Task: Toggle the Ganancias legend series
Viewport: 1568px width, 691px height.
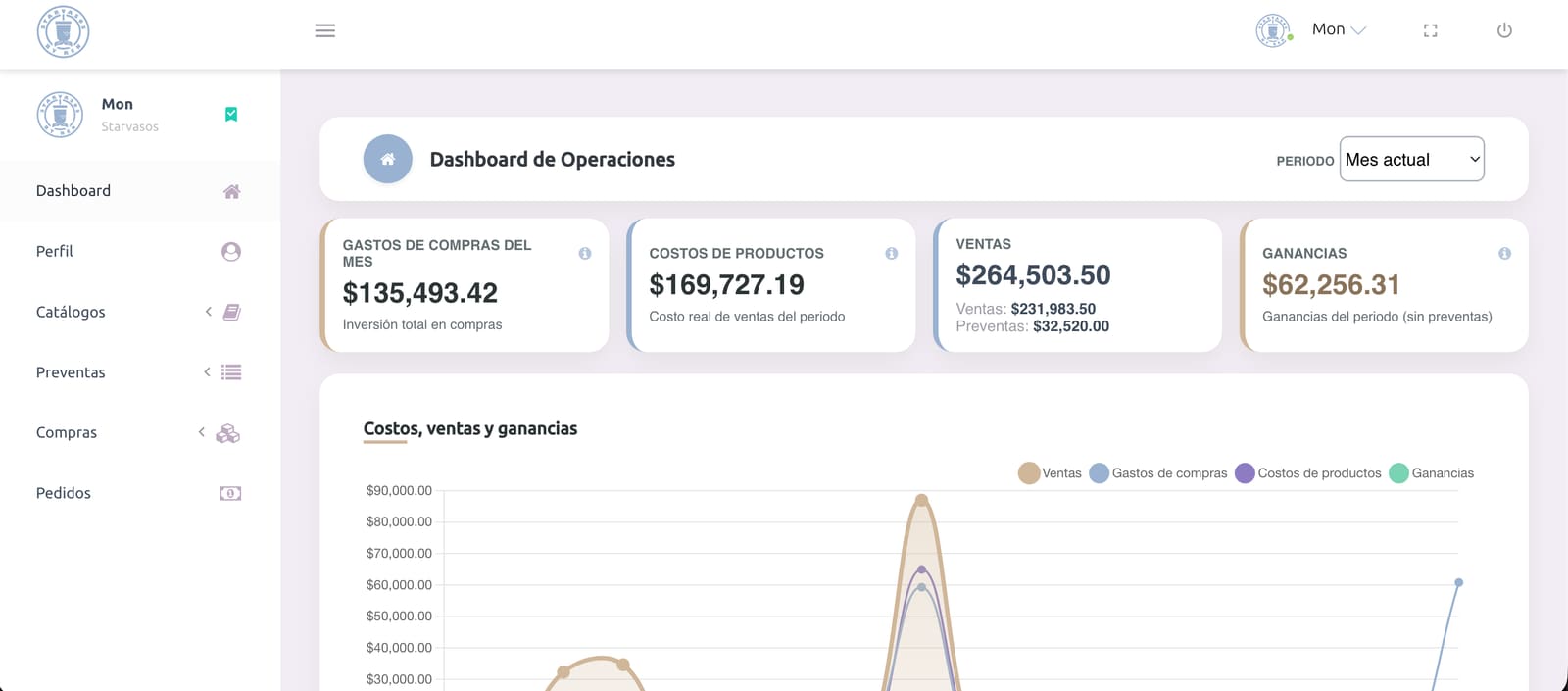Action: point(1432,473)
